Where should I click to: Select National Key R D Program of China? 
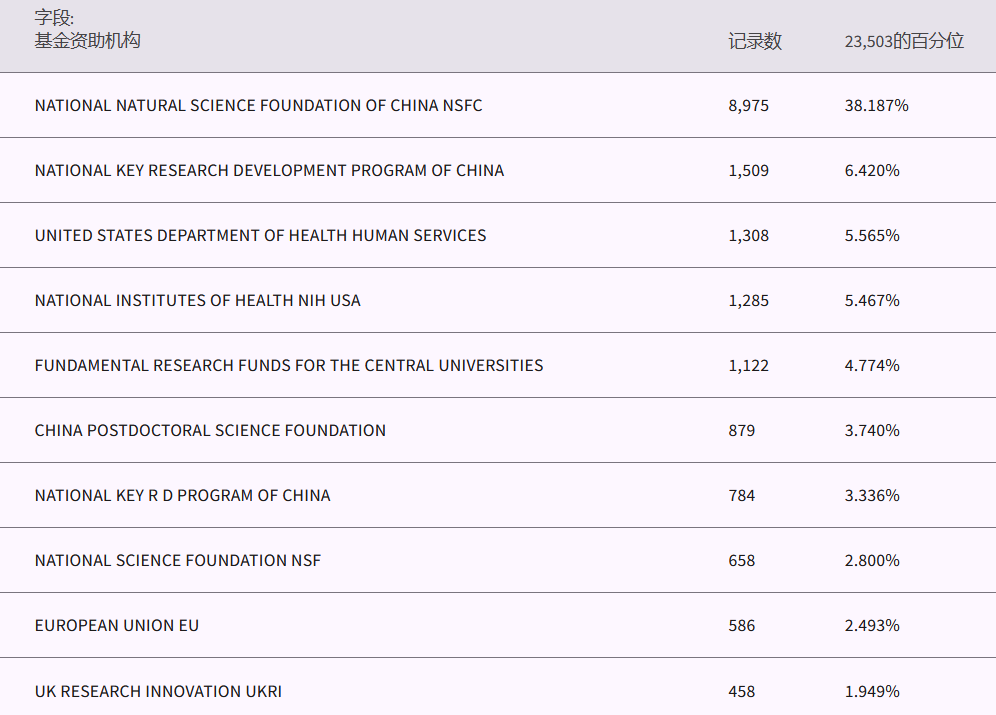point(182,495)
